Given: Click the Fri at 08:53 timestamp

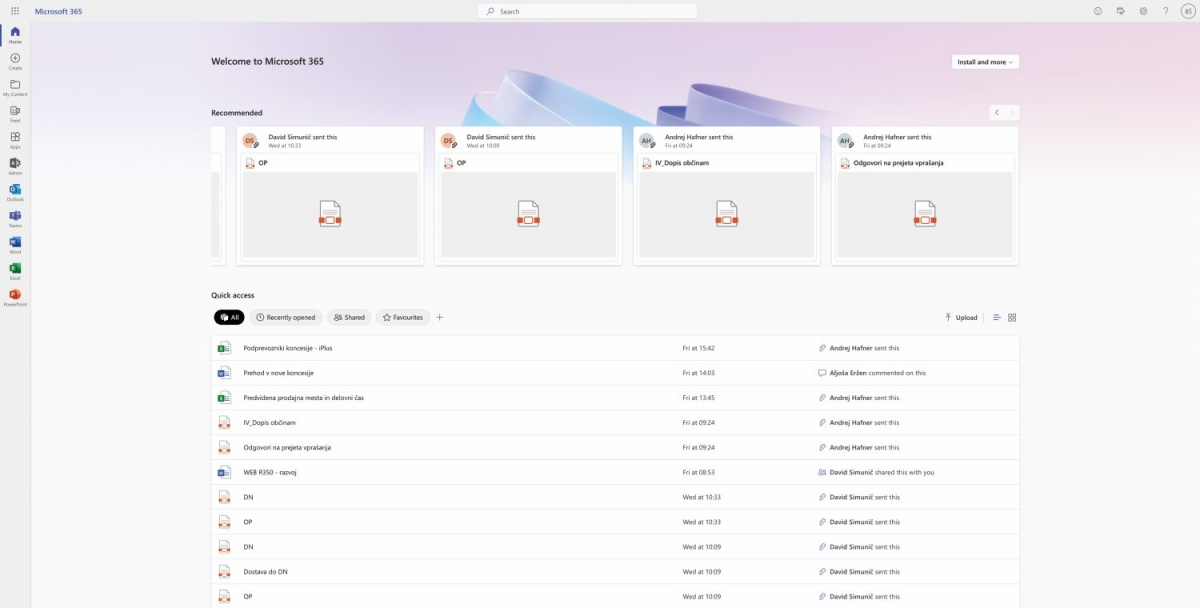Looking at the screenshot, I should tap(699, 472).
